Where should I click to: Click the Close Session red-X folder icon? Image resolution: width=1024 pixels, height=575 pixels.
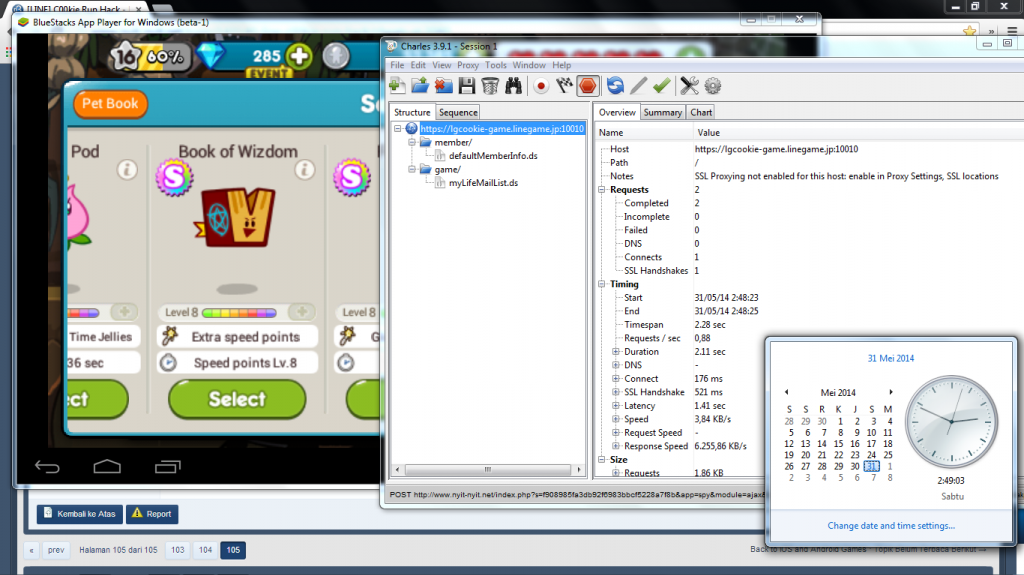(443, 86)
